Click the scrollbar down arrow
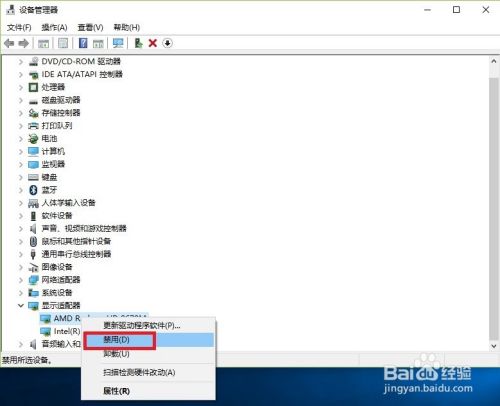This screenshot has width=500, height=406. [x=494, y=346]
